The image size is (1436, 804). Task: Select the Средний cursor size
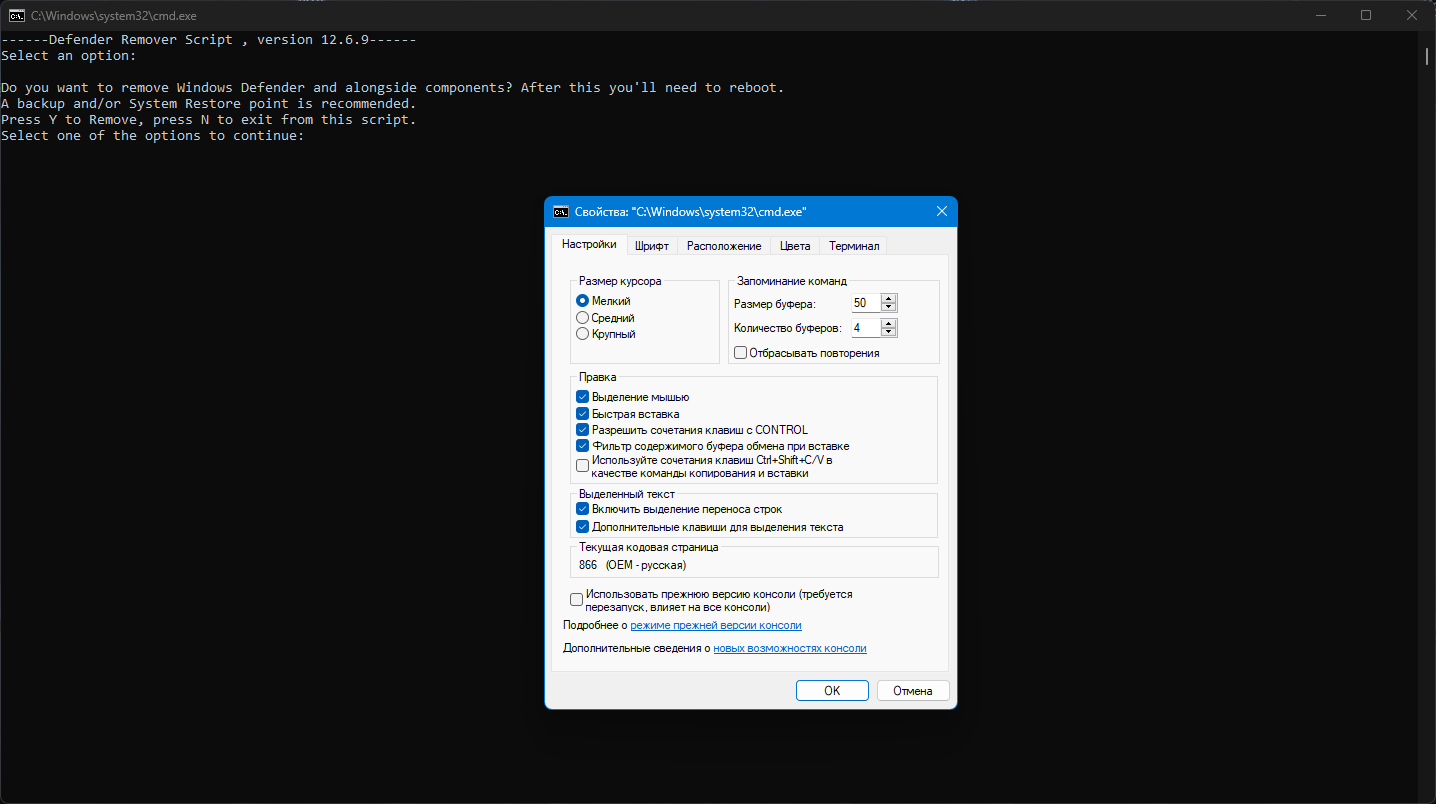pyautogui.click(x=582, y=318)
